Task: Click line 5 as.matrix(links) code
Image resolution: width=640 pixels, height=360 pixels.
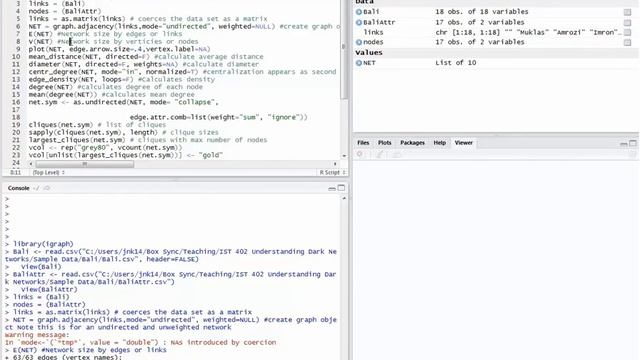Action: 148,19
